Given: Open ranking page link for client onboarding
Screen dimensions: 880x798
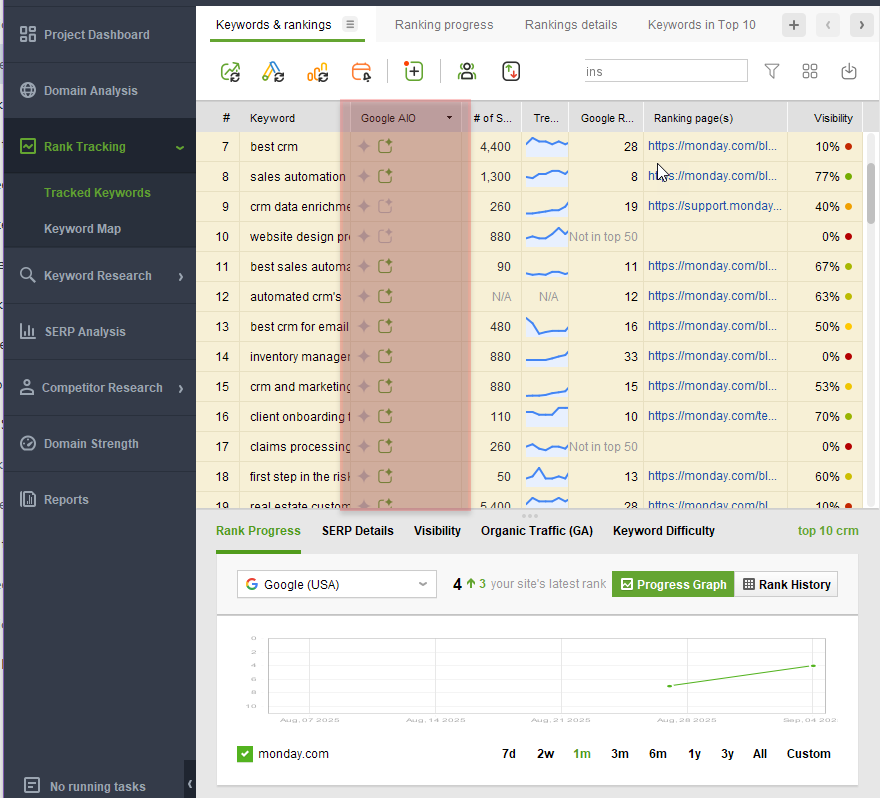Looking at the screenshot, I should coord(712,416).
